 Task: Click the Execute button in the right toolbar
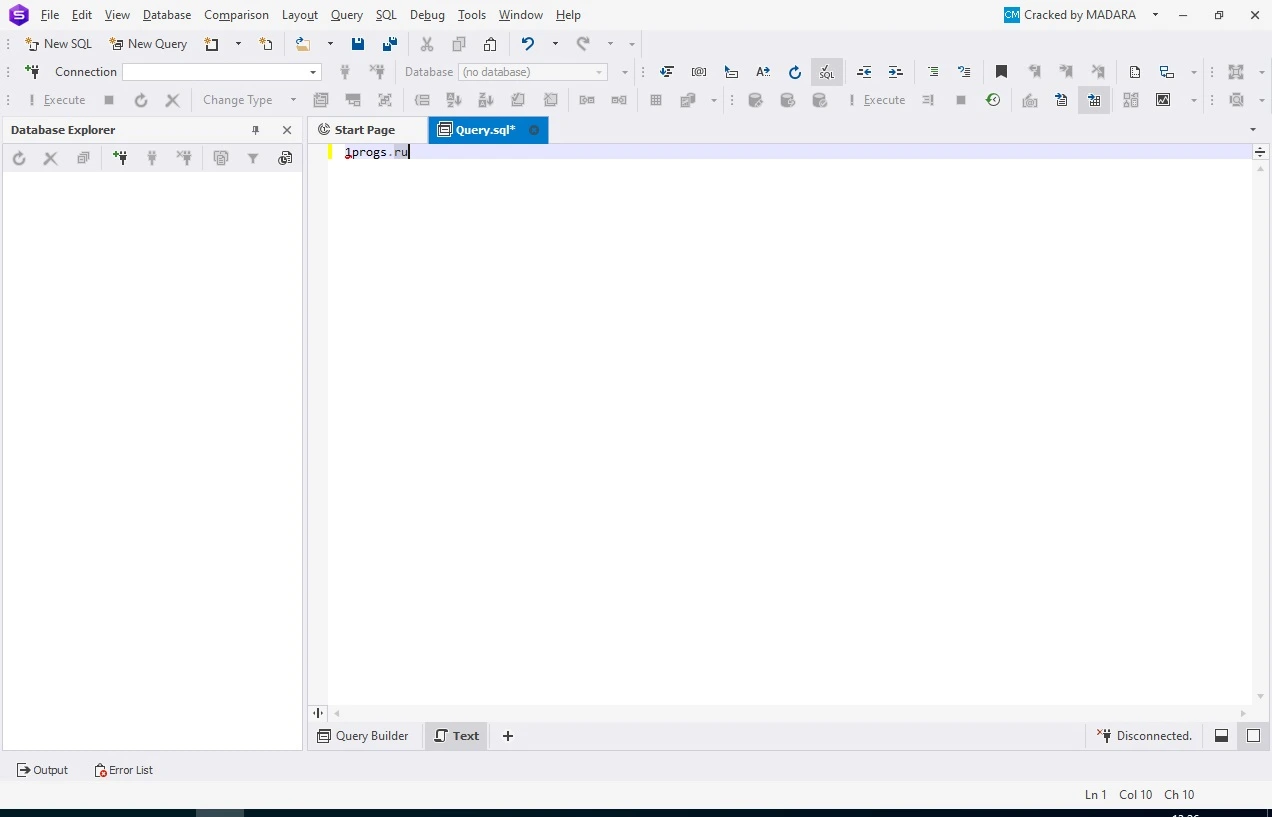[877, 100]
